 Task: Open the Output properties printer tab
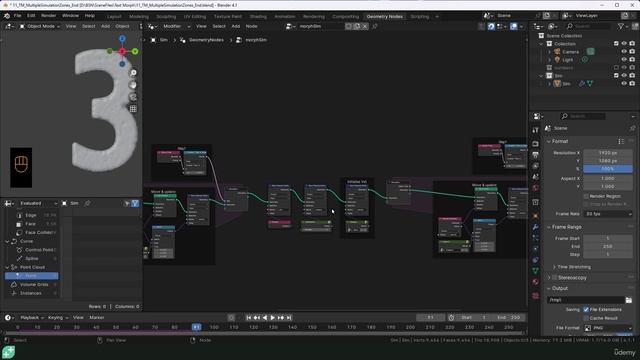tap(536, 155)
